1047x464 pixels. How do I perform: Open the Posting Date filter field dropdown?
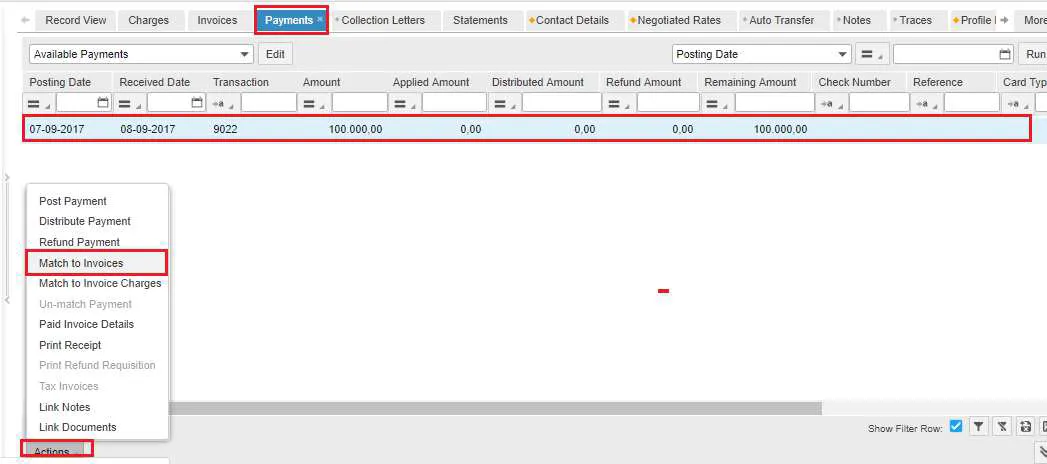[842, 54]
